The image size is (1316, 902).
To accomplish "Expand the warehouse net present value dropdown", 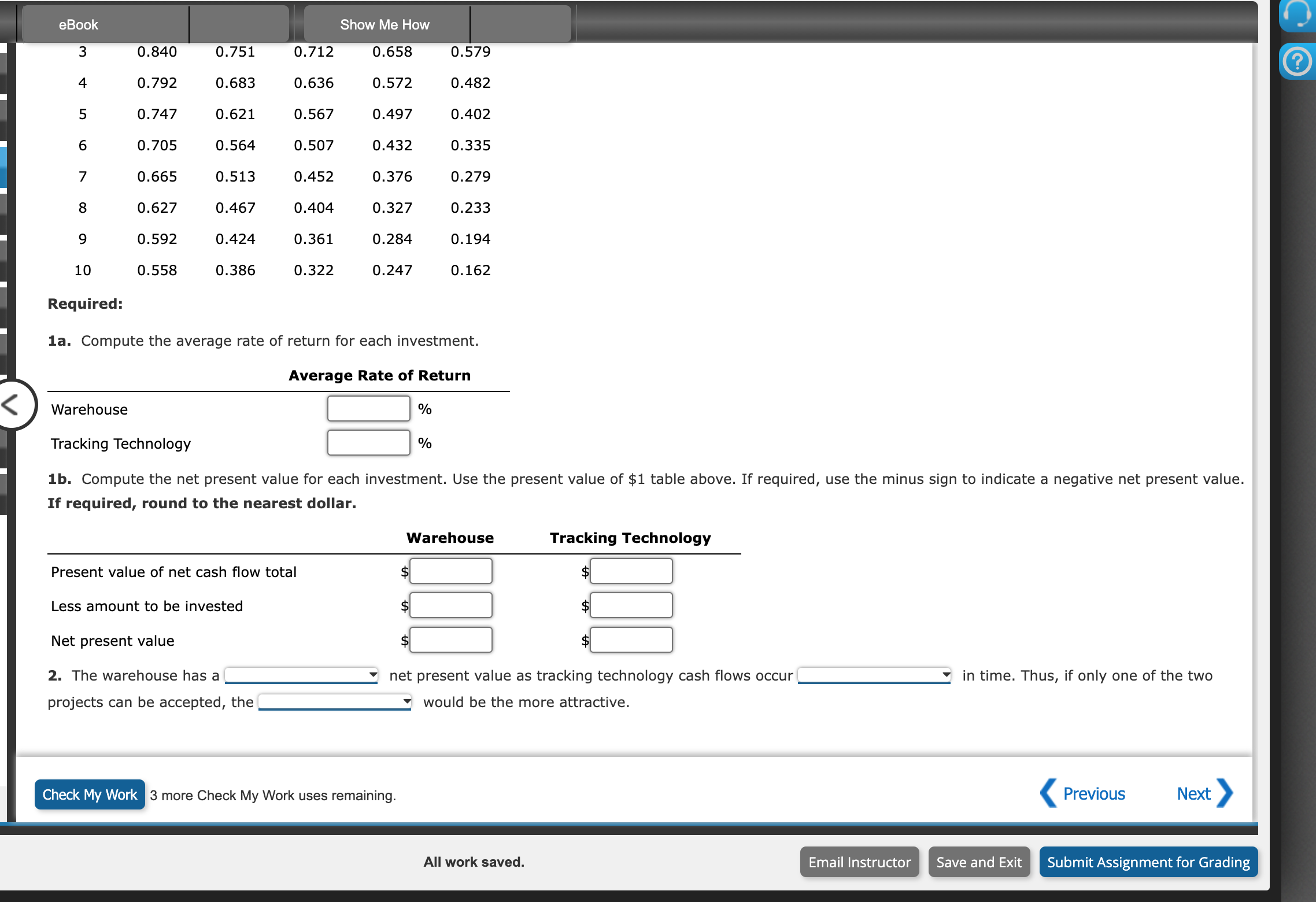I will [301, 675].
